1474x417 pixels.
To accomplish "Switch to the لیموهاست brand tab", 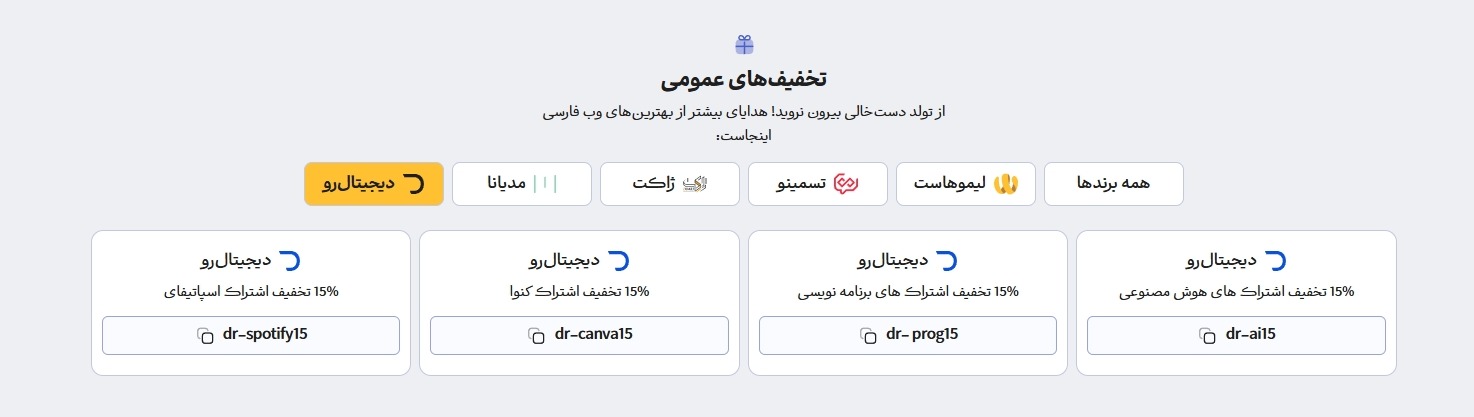I will point(965,184).
